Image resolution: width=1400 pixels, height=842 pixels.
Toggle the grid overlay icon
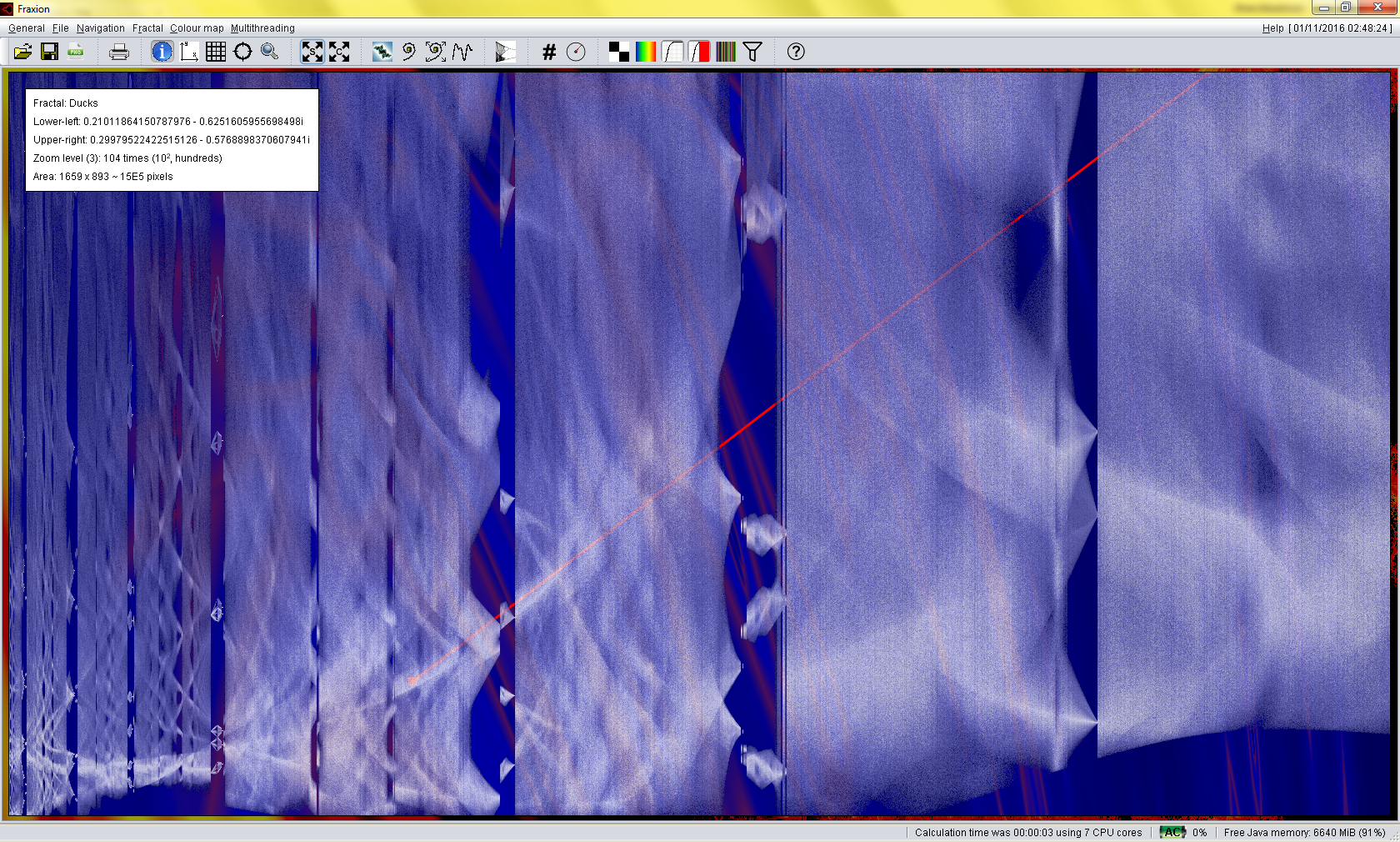pyautogui.click(x=216, y=52)
